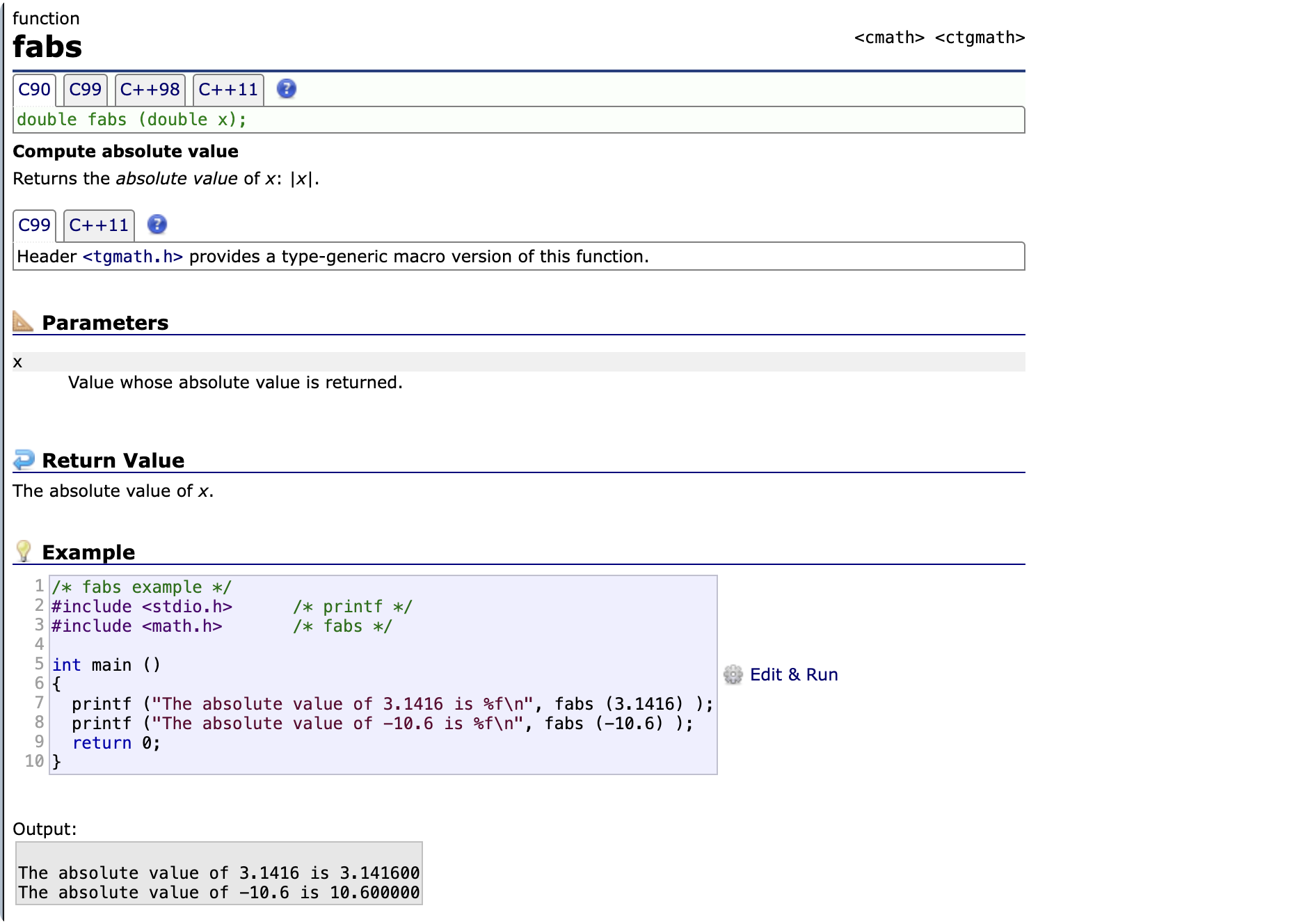Click the parameter name x

point(18,362)
